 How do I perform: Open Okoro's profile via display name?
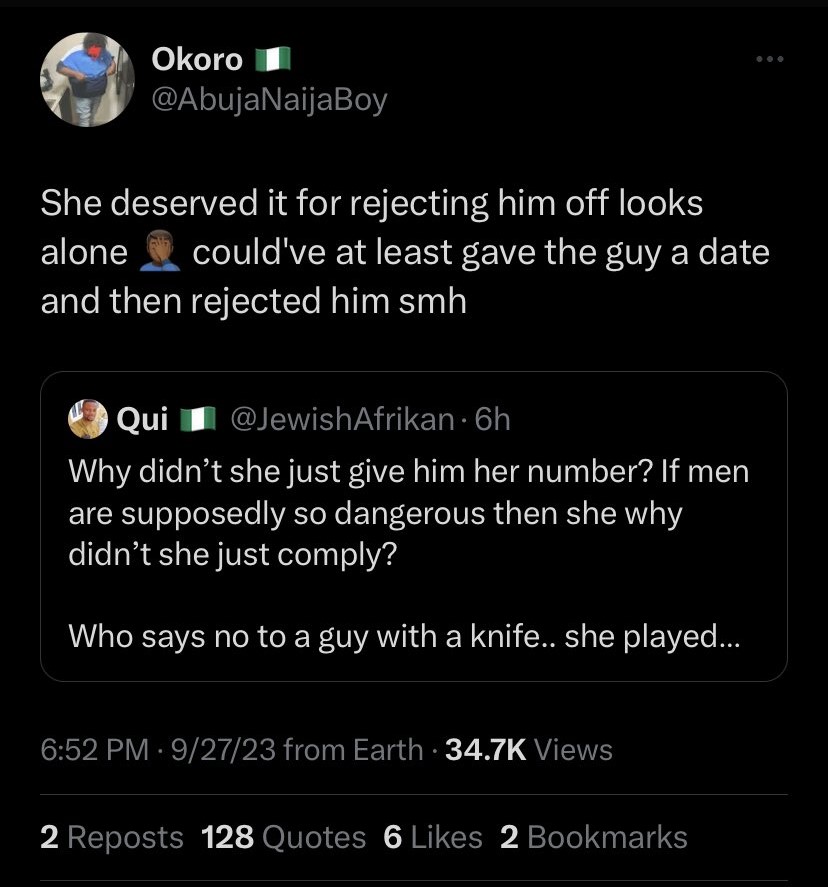(x=197, y=60)
